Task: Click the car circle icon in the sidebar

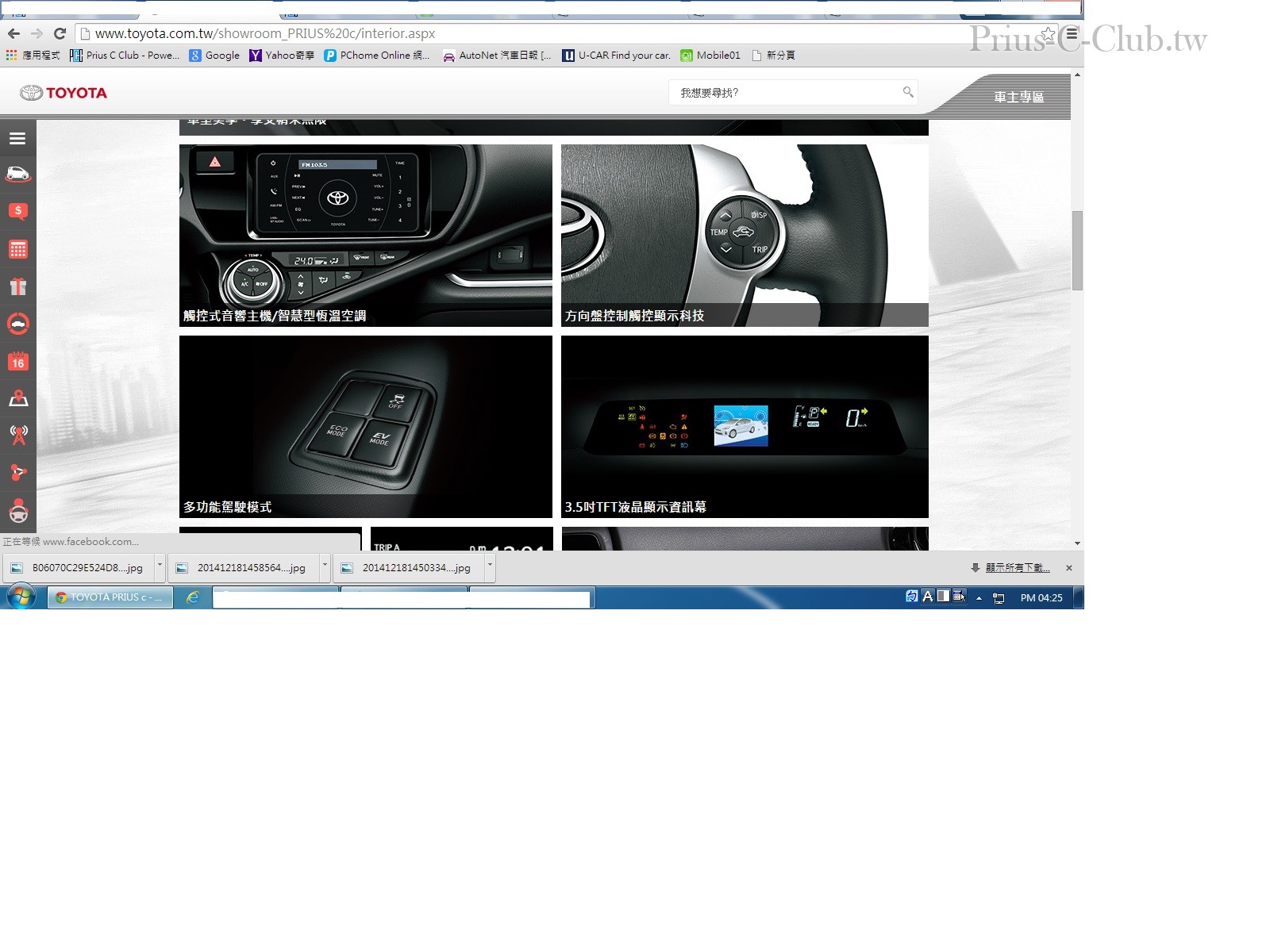Action: click(x=18, y=324)
